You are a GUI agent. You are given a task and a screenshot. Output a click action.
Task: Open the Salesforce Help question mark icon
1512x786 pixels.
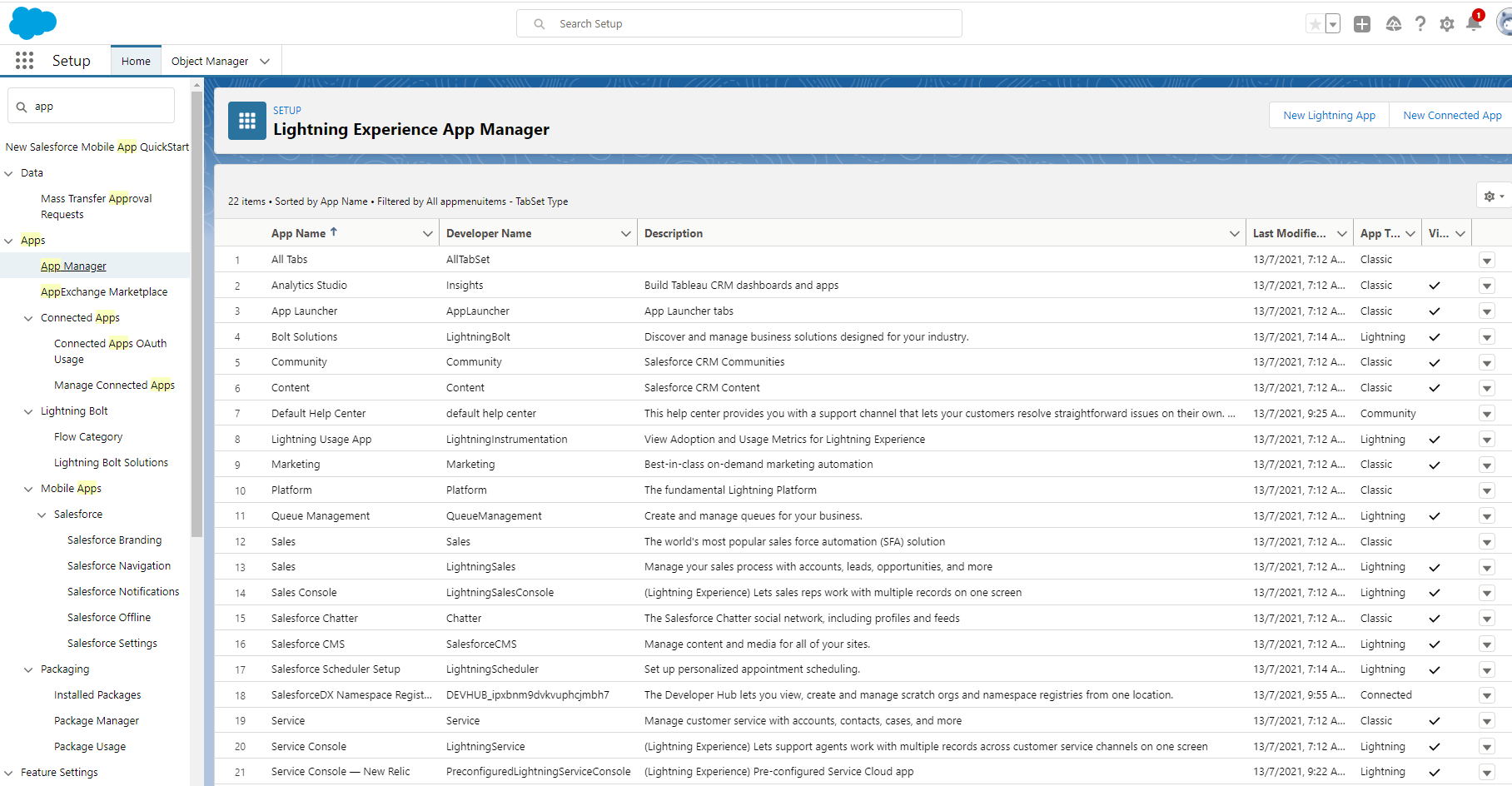1420,24
